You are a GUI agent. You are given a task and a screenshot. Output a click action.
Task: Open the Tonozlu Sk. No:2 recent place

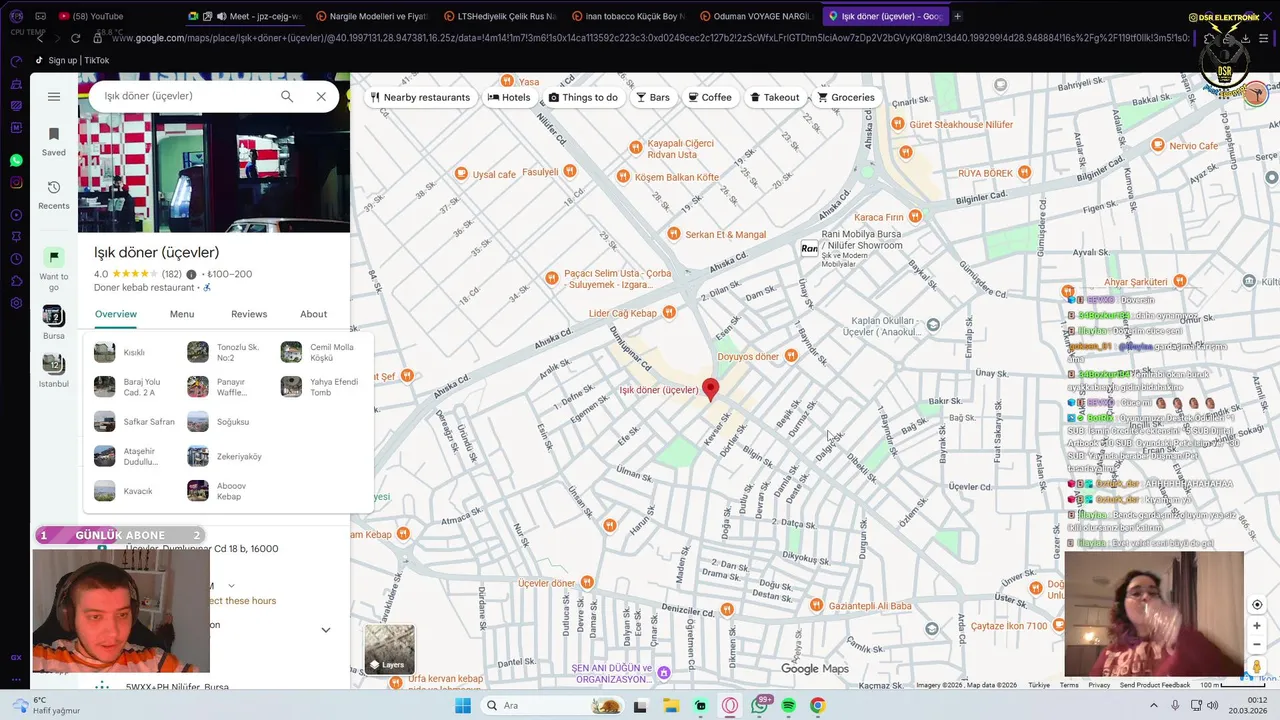[x=225, y=352]
